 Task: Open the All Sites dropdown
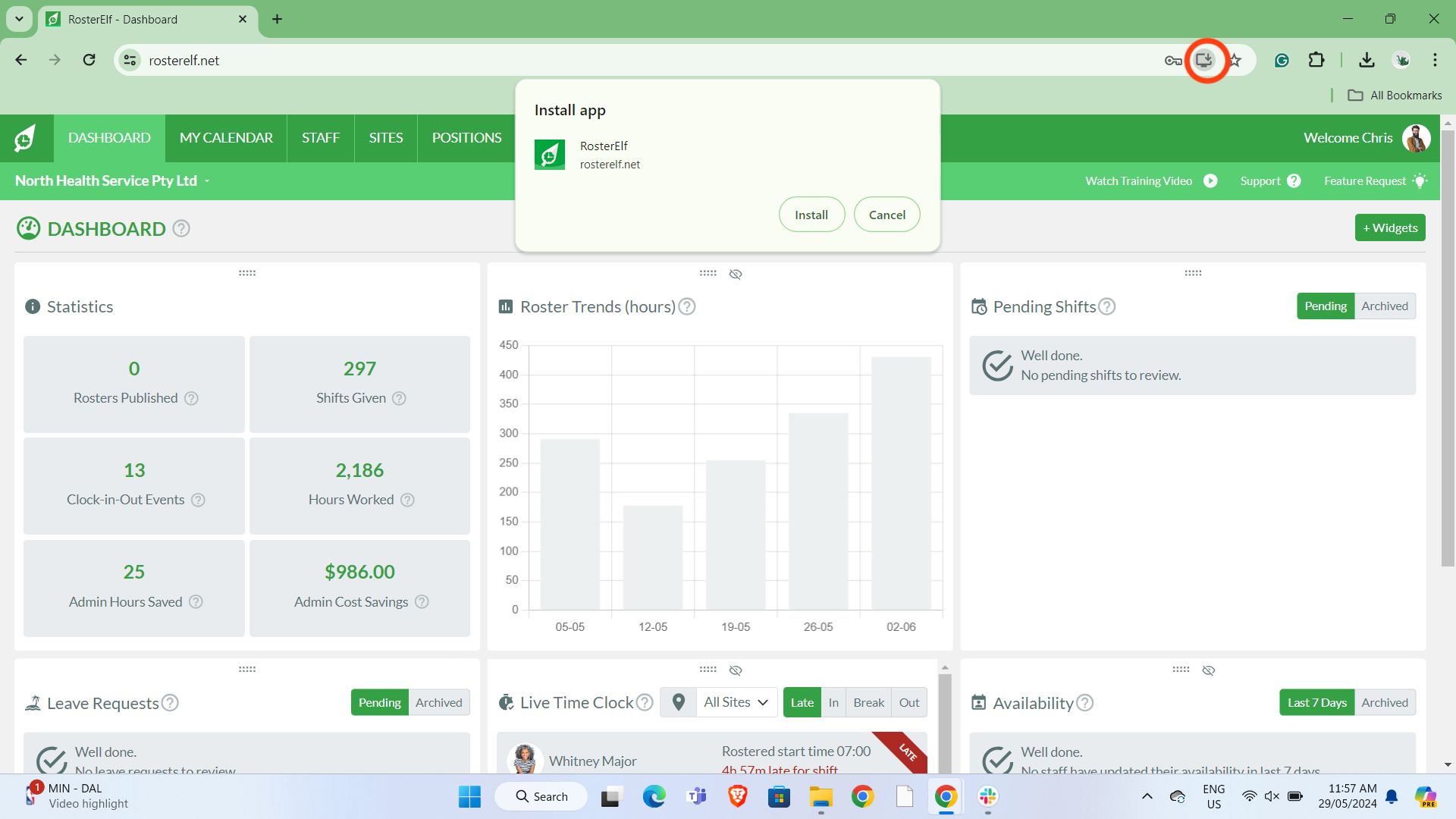pos(736,702)
